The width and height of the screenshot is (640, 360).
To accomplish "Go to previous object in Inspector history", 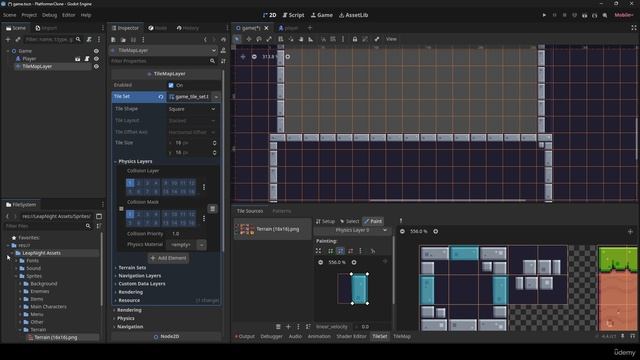I will click(x=205, y=40).
